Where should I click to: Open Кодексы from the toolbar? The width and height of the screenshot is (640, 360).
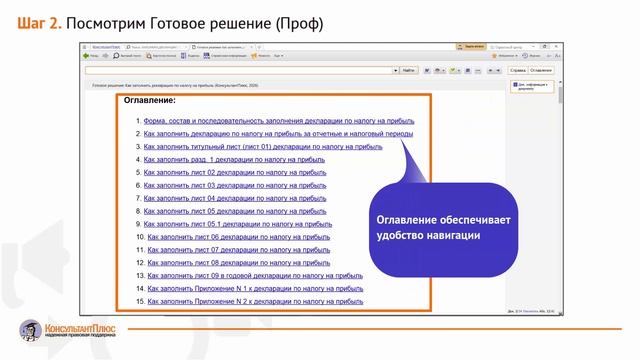point(190,56)
